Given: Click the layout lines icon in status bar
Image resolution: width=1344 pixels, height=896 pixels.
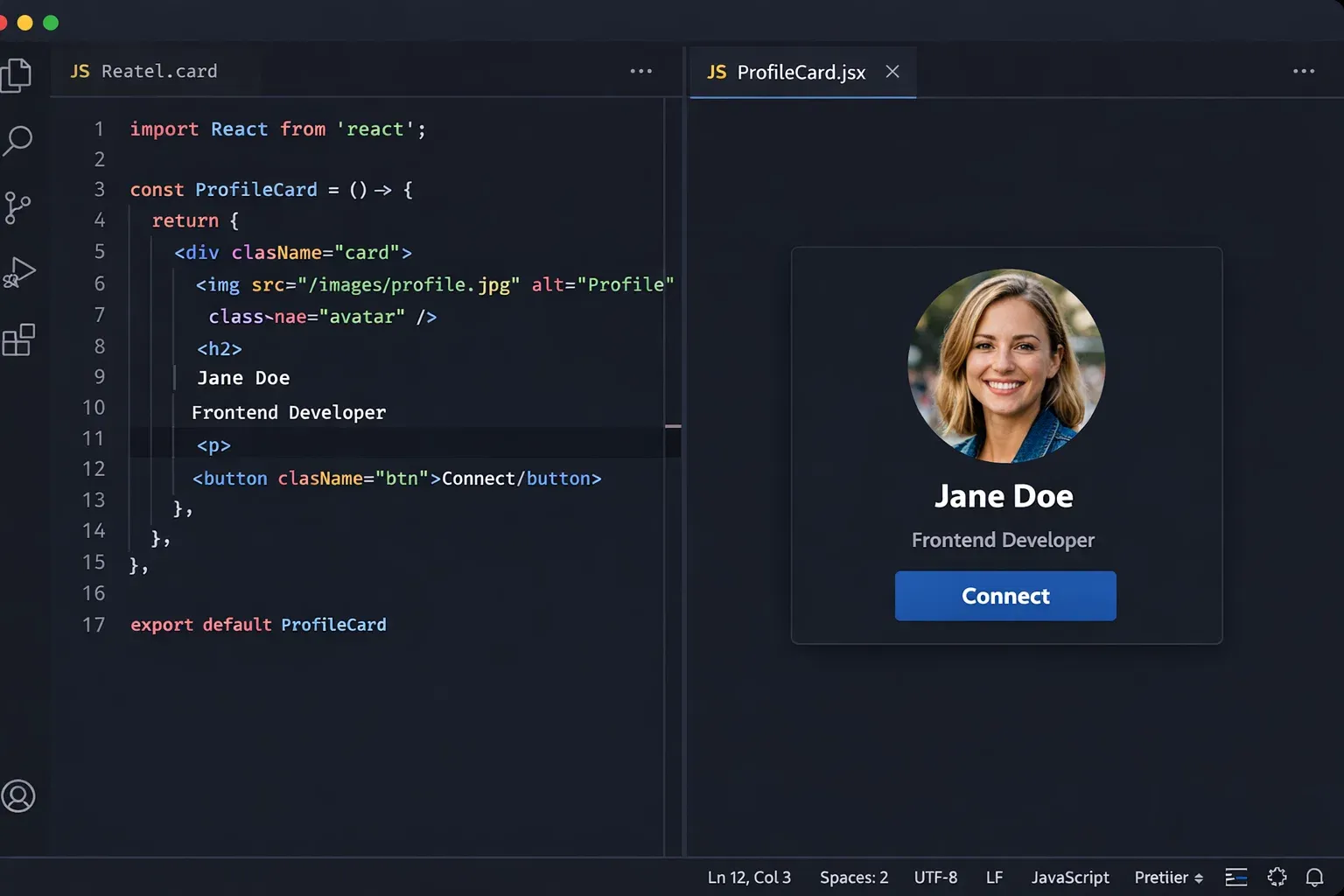Looking at the screenshot, I should point(1235,877).
